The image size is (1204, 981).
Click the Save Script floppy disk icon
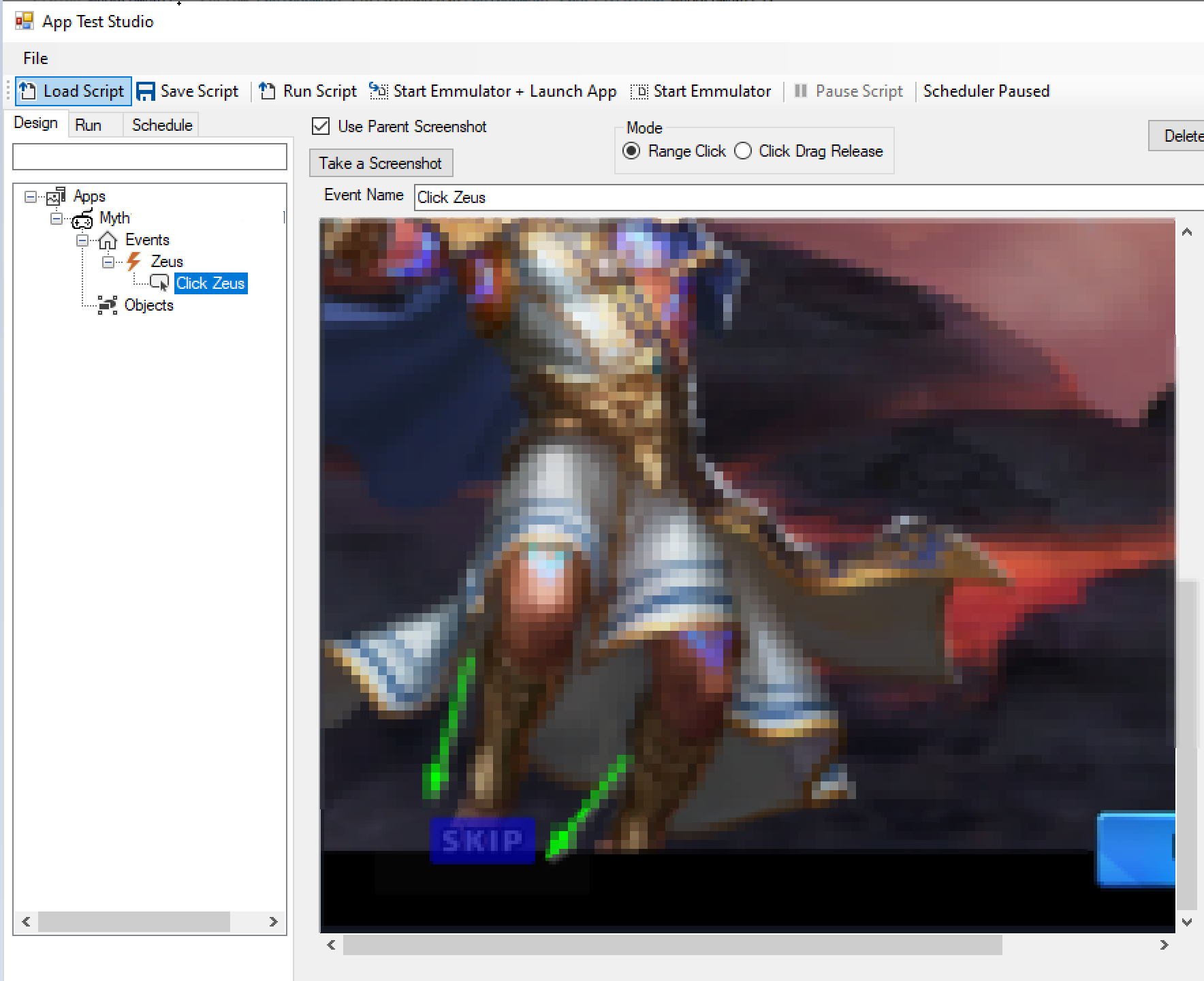145,91
